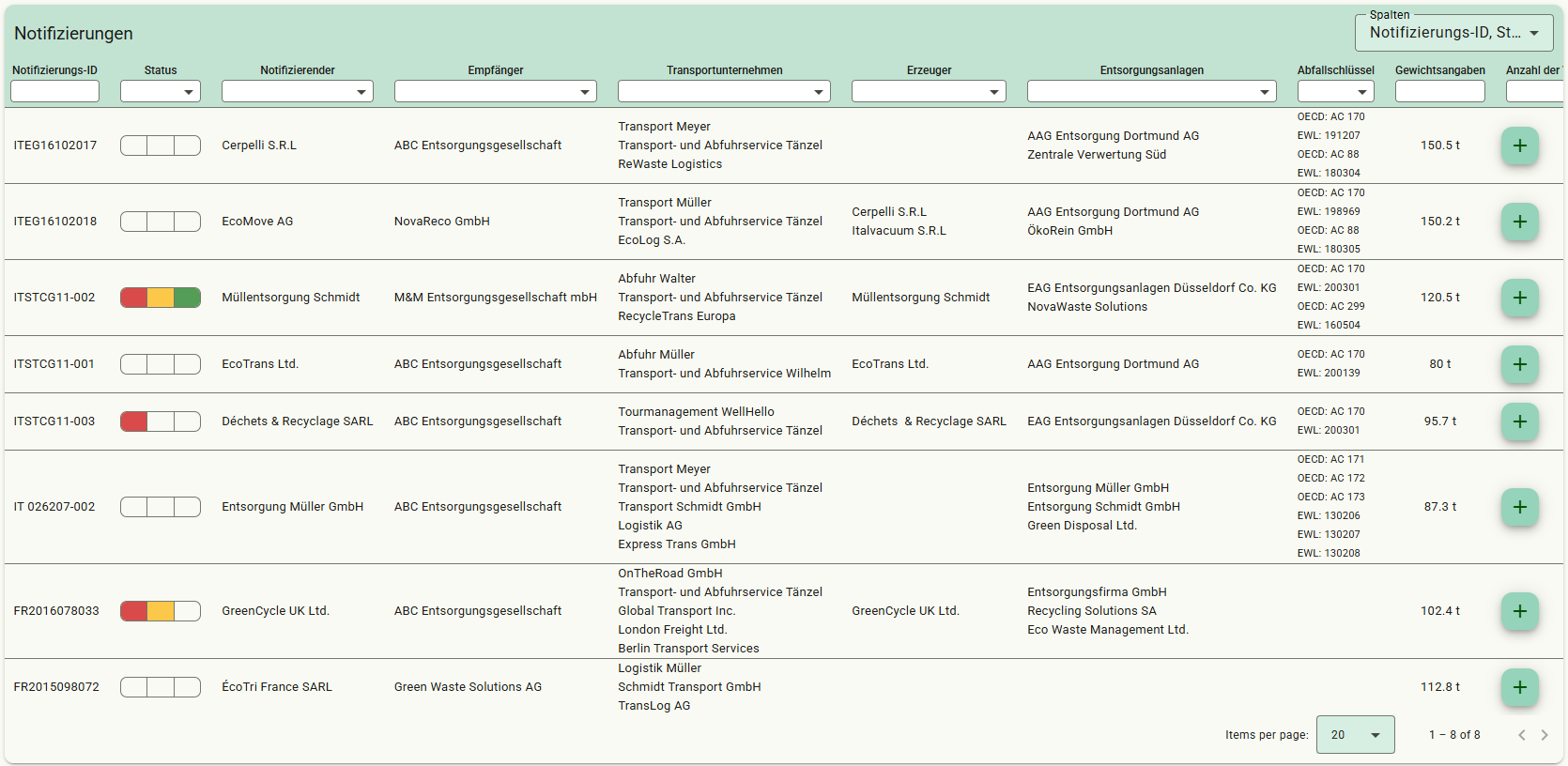Select ID cell FR2016078033
The height and width of the screenshot is (766, 1568).
56,611
